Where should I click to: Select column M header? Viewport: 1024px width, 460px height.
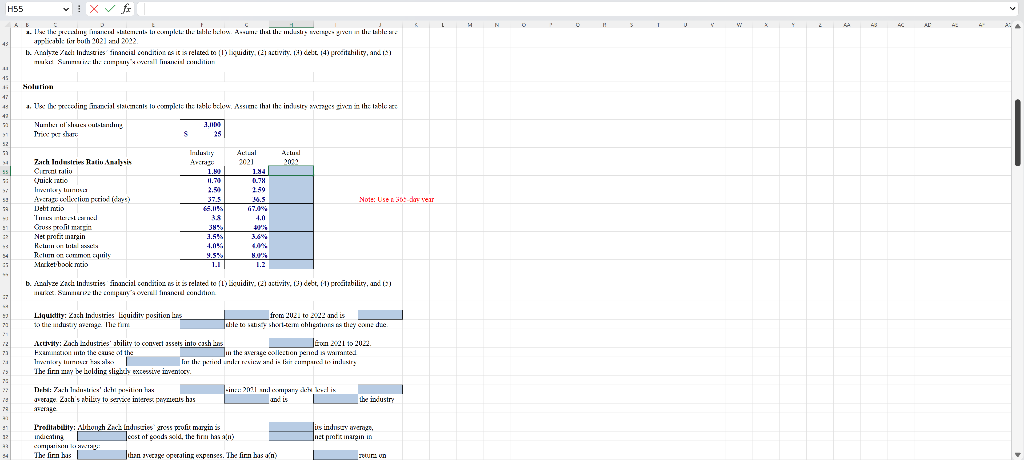pyautogui.click(x=470, y=25)
